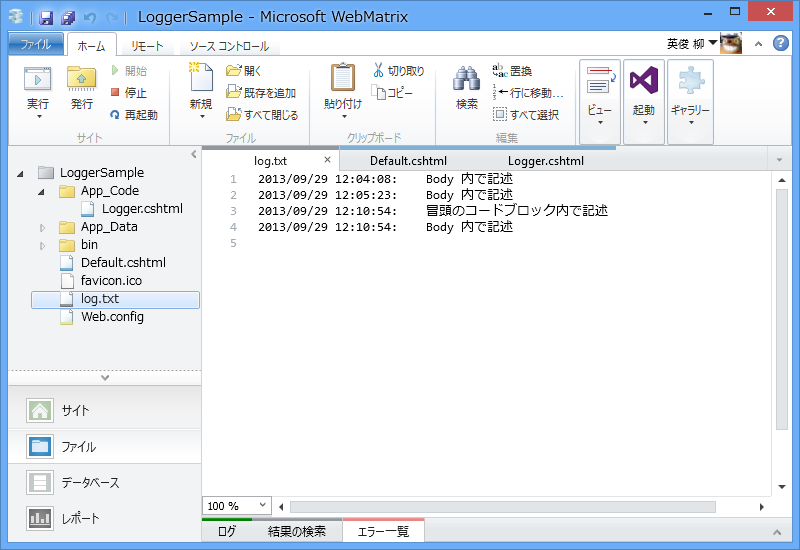
Task: Open the レポート workspace
Action: (x=105, y=518)
